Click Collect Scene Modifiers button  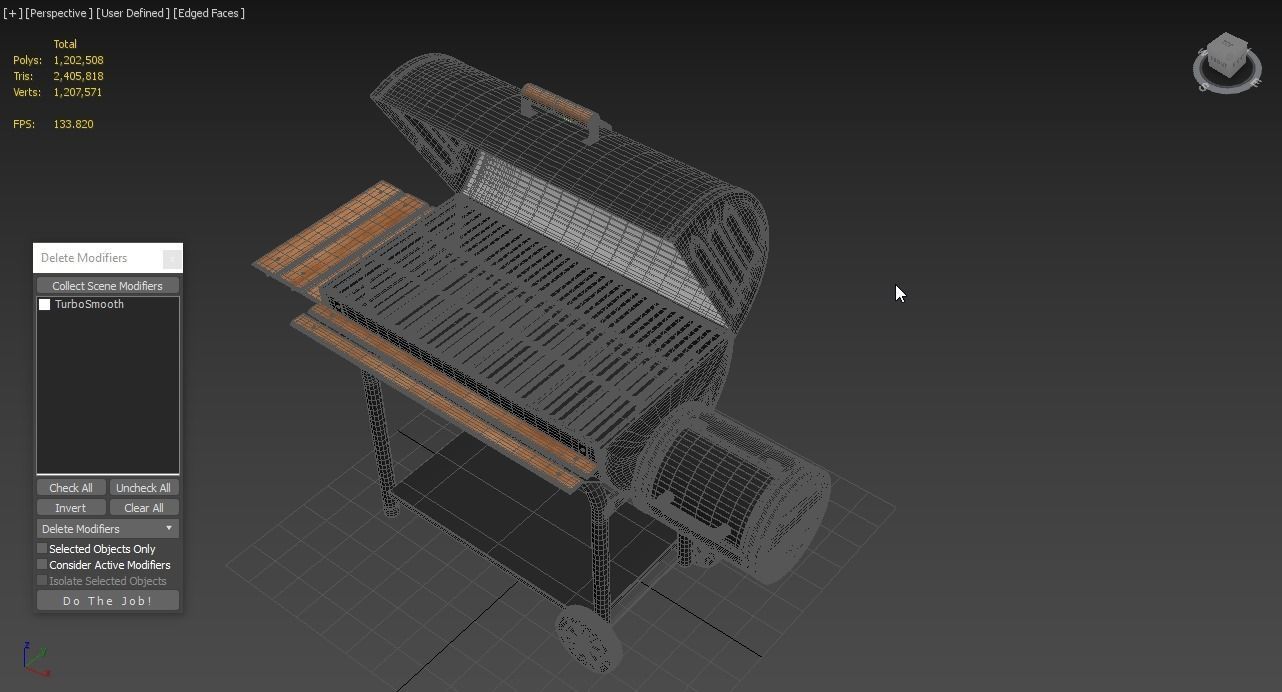coord(108,286)
